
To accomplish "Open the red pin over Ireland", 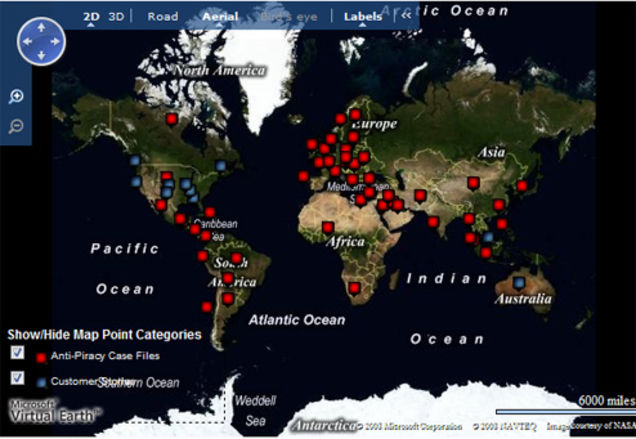I will click(x=312, y=144).
